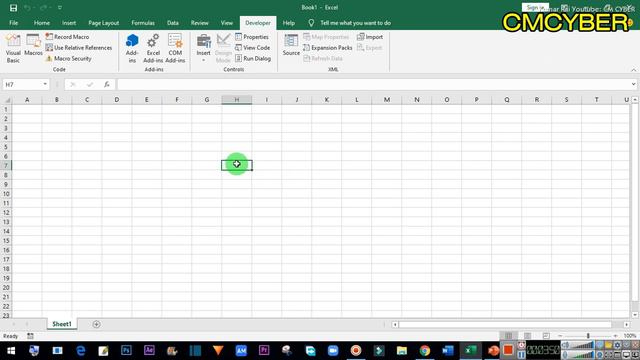Open the View tab

[x=227, y=23]
